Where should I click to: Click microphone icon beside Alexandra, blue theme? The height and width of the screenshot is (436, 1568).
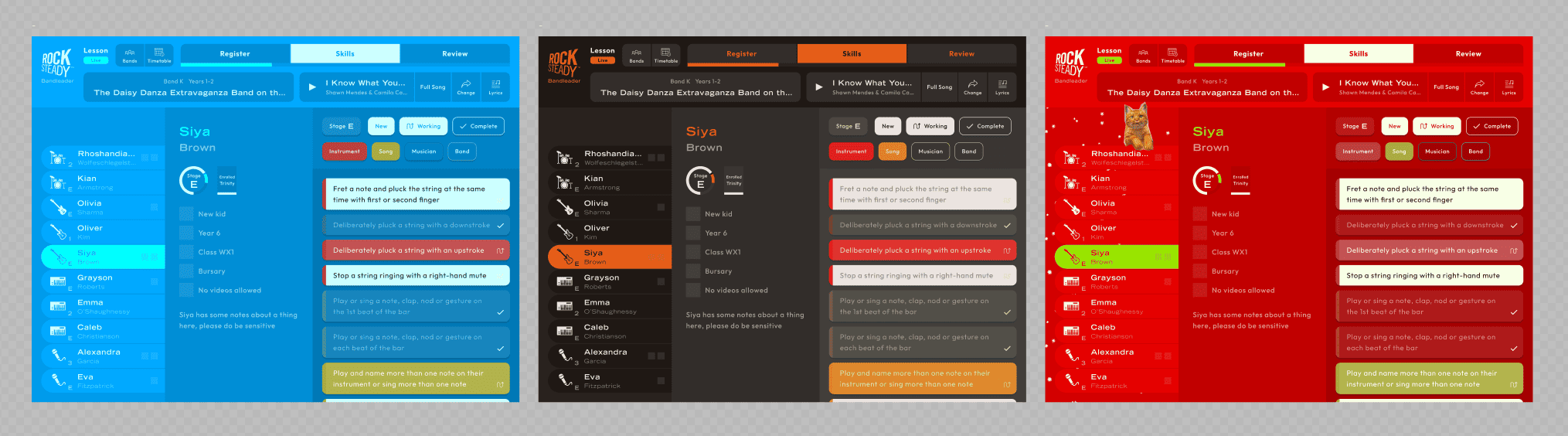tap(58, 356)
